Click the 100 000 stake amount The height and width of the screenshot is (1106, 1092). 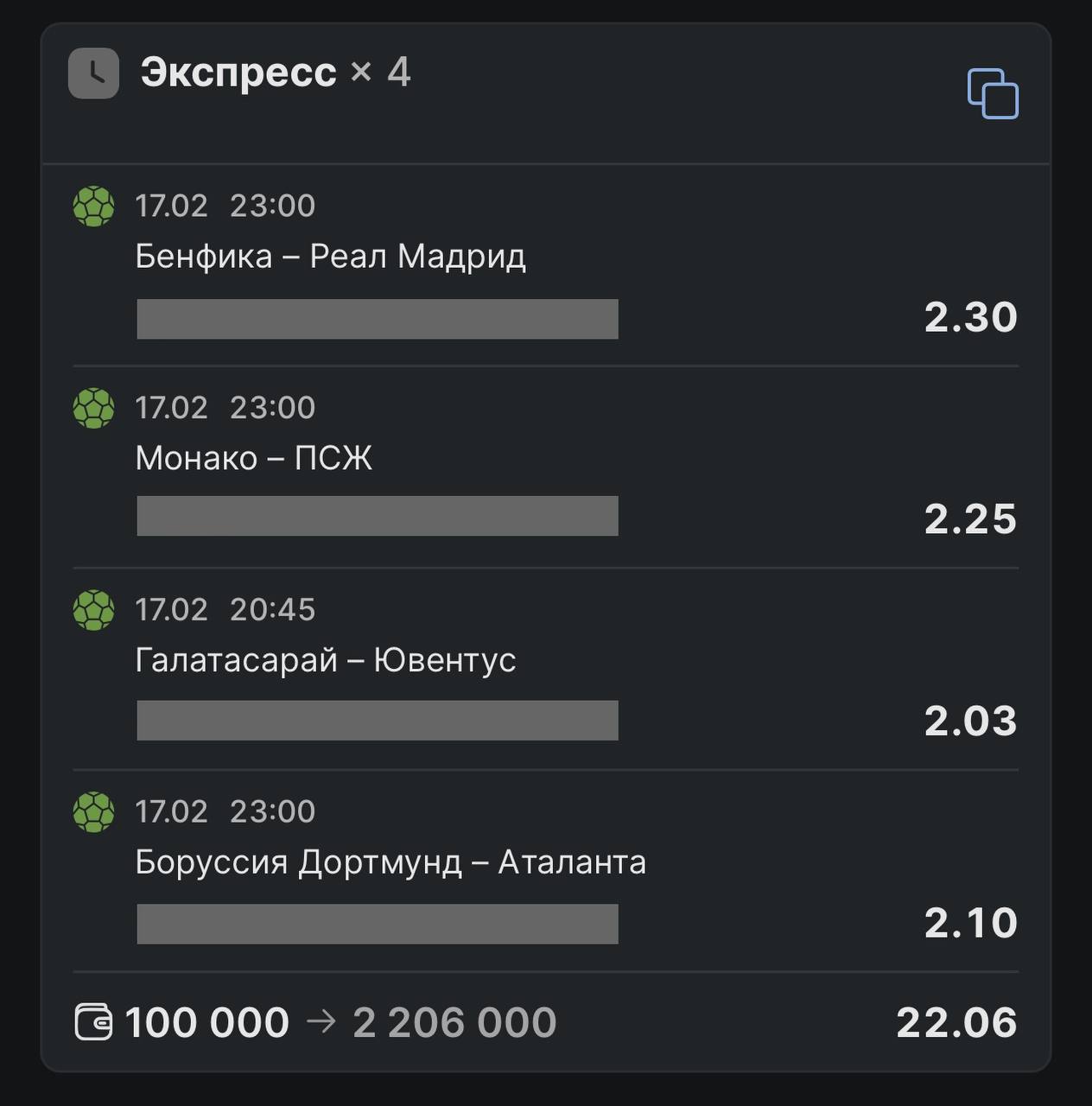206,1023
